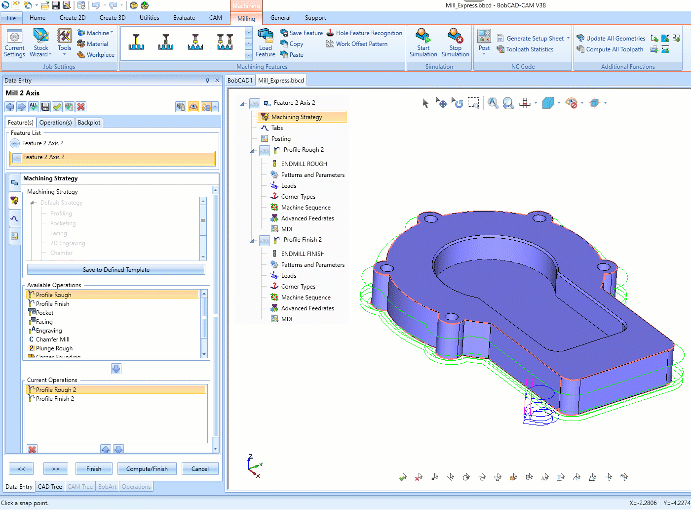Click the Compute/Finish button

click(147, 468)
